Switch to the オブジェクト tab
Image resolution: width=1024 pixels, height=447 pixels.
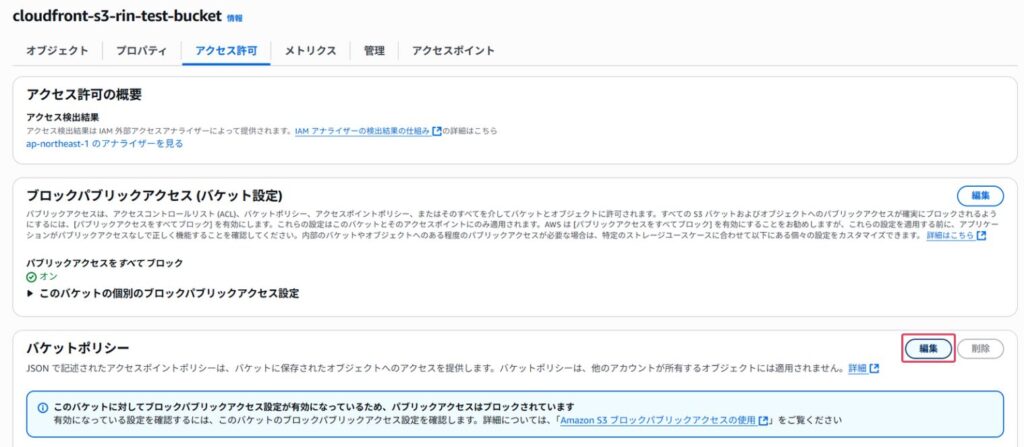57,50
